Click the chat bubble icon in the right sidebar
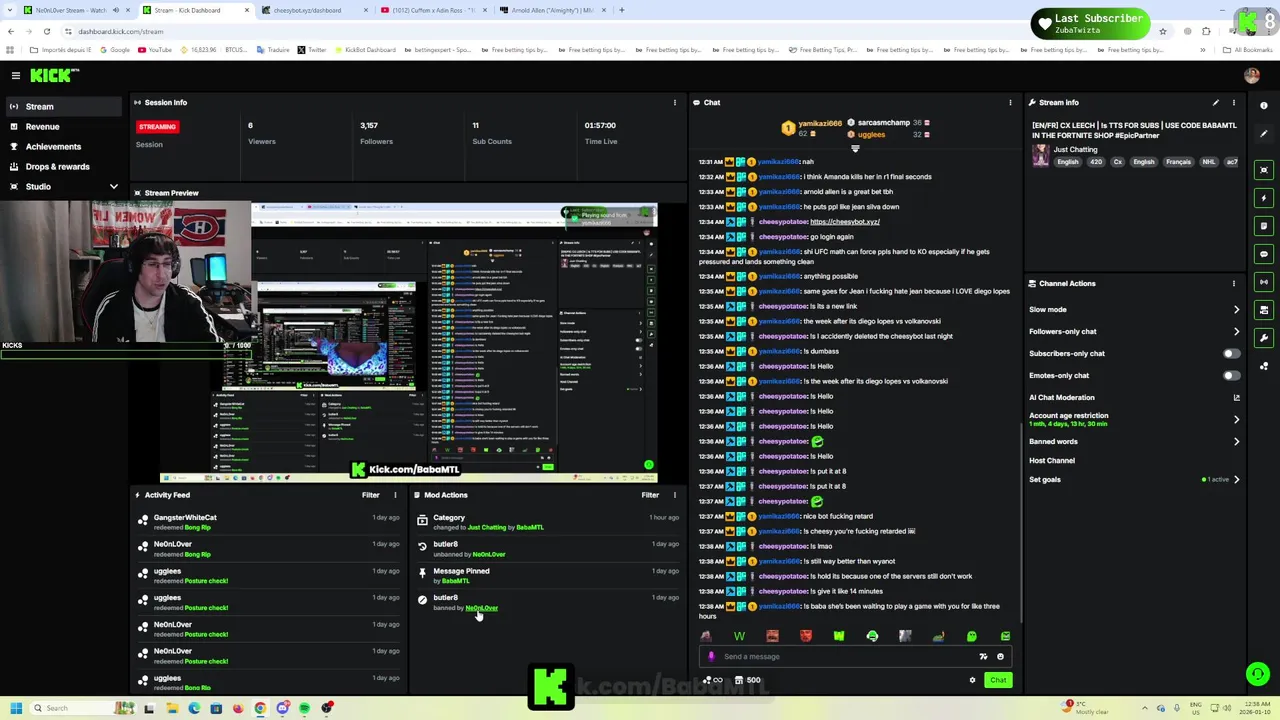Image resolution: width=1280 pixels, height=720 pixels. coord(1264,254)
